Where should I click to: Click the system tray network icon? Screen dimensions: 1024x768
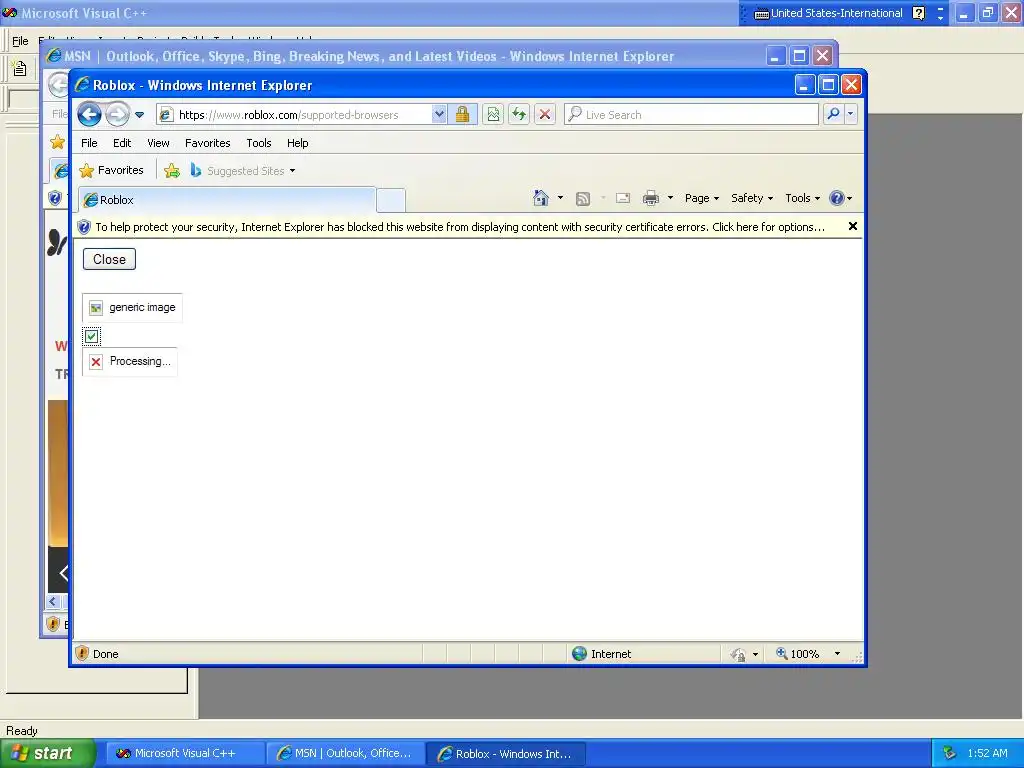[x=950, y=753]
